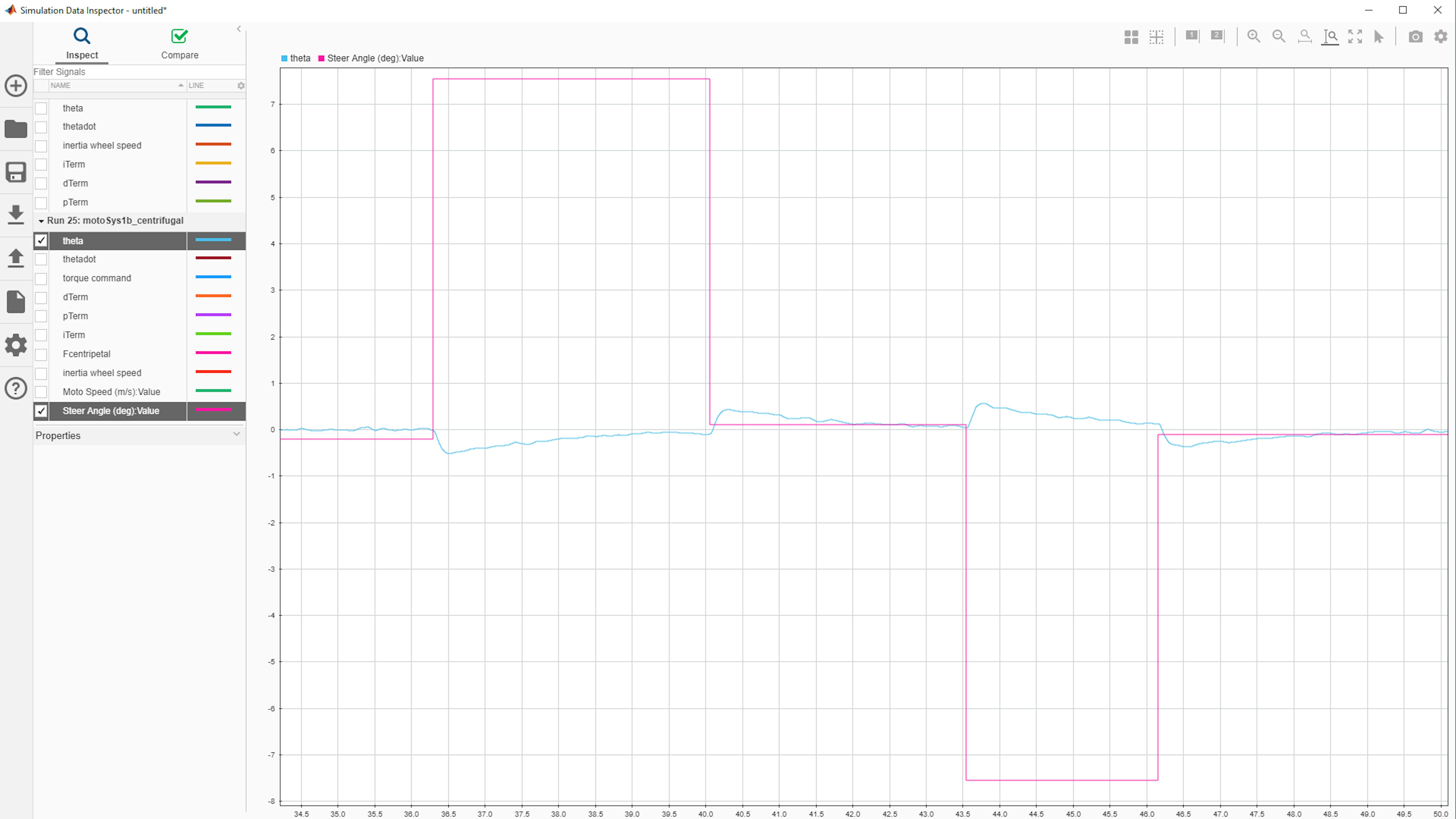Select top group inertia wheel speed row

[x=139, y=145]
